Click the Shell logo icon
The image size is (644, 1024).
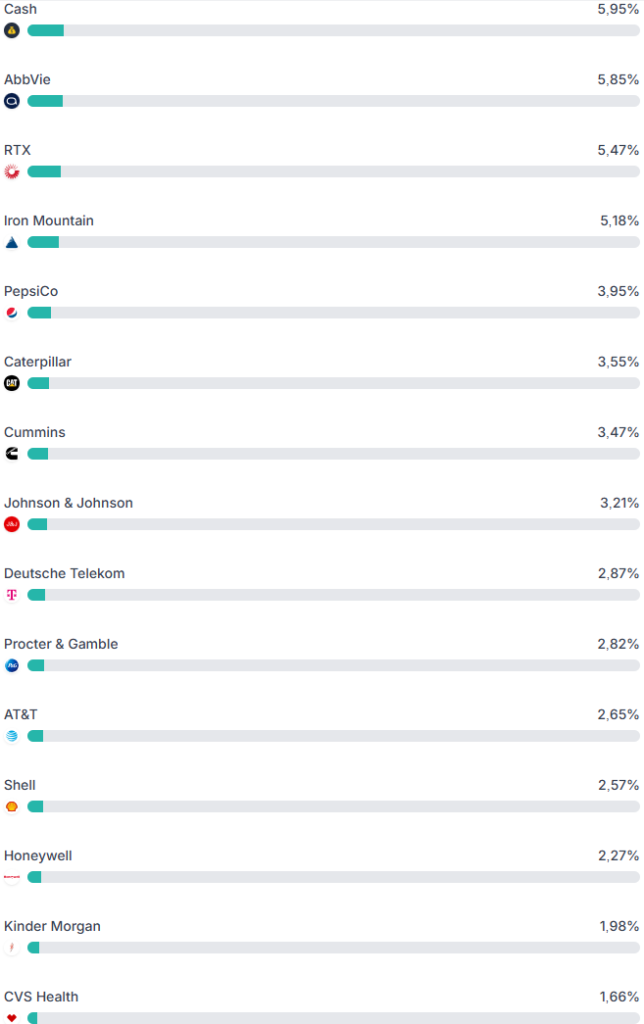[x=12, y=807]
